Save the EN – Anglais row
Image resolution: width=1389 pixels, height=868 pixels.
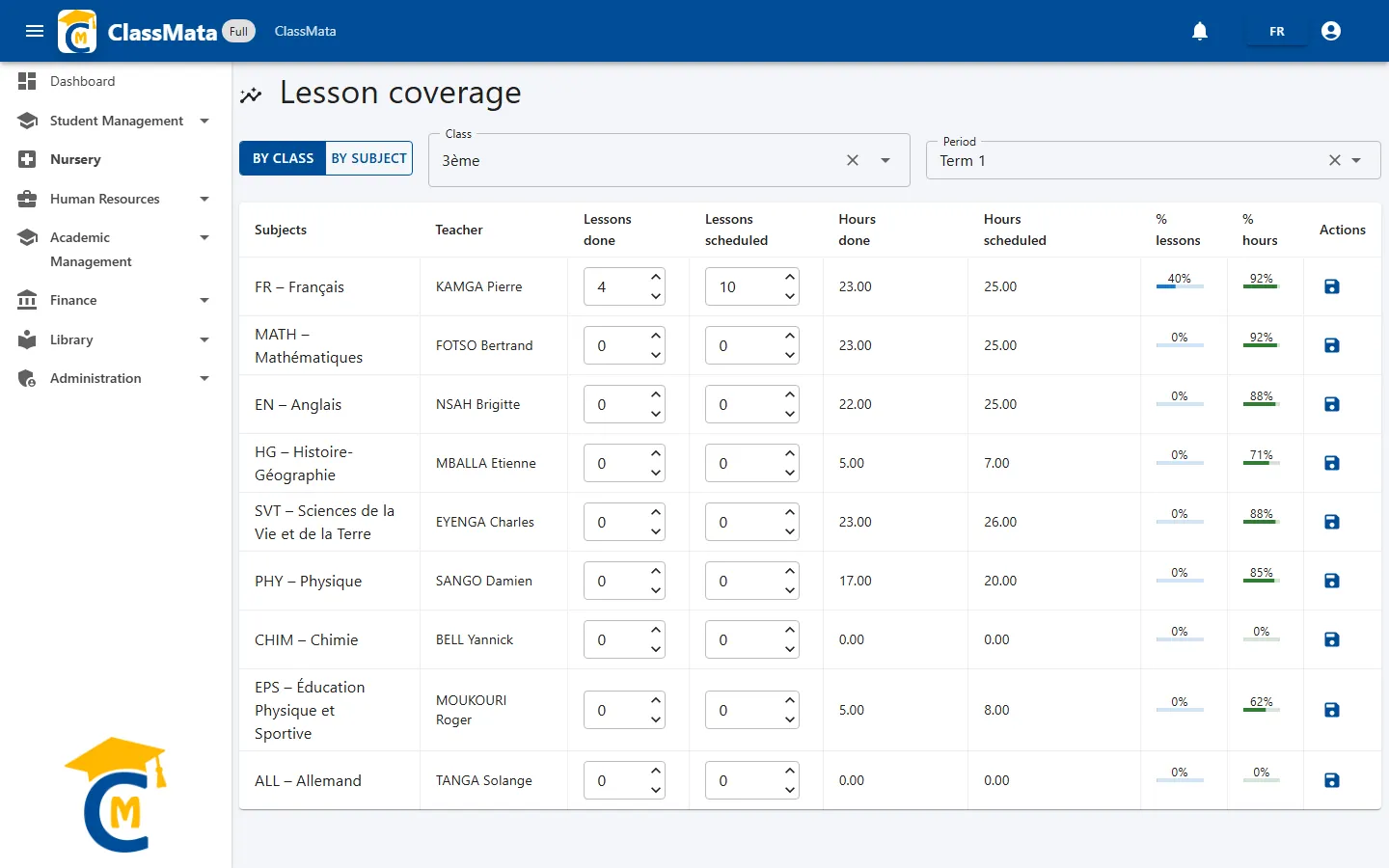(x=1332, y=404)
